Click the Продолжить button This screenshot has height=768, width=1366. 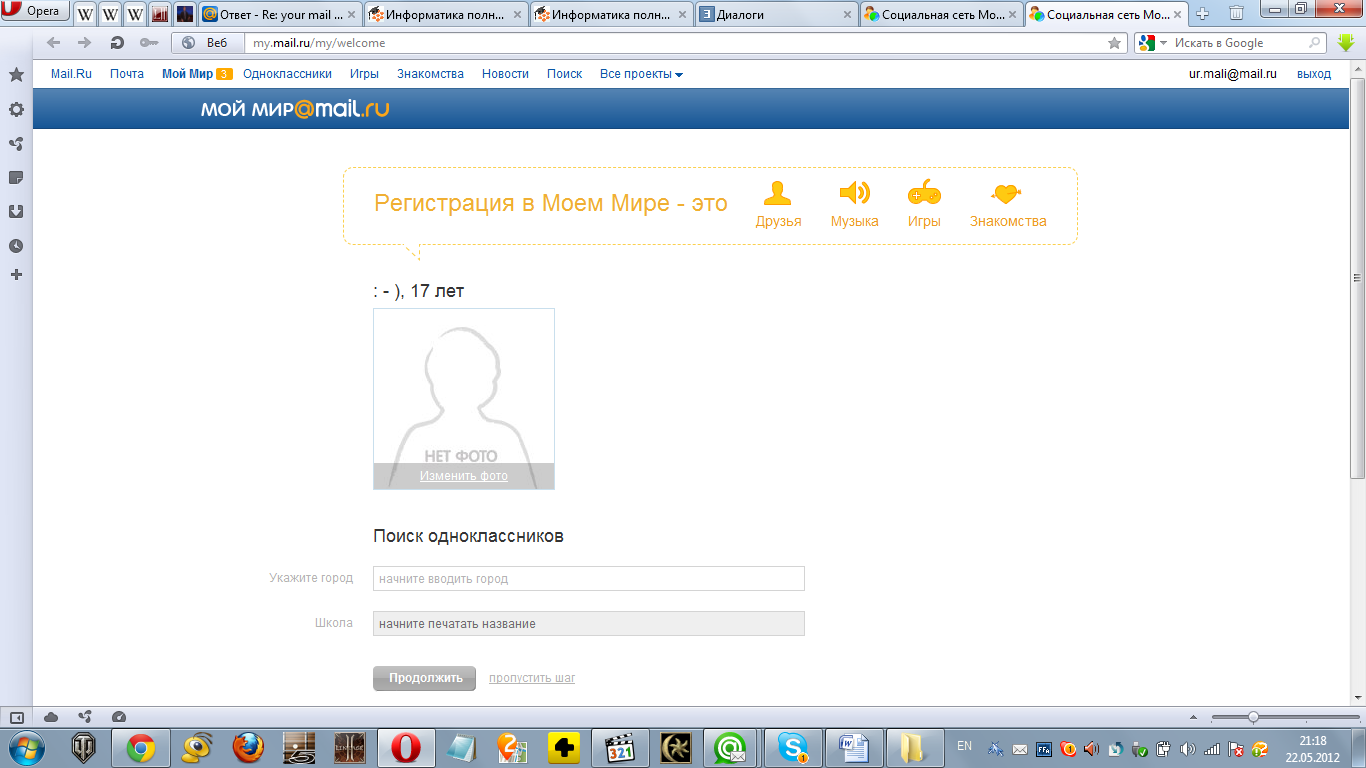[425, 678]
